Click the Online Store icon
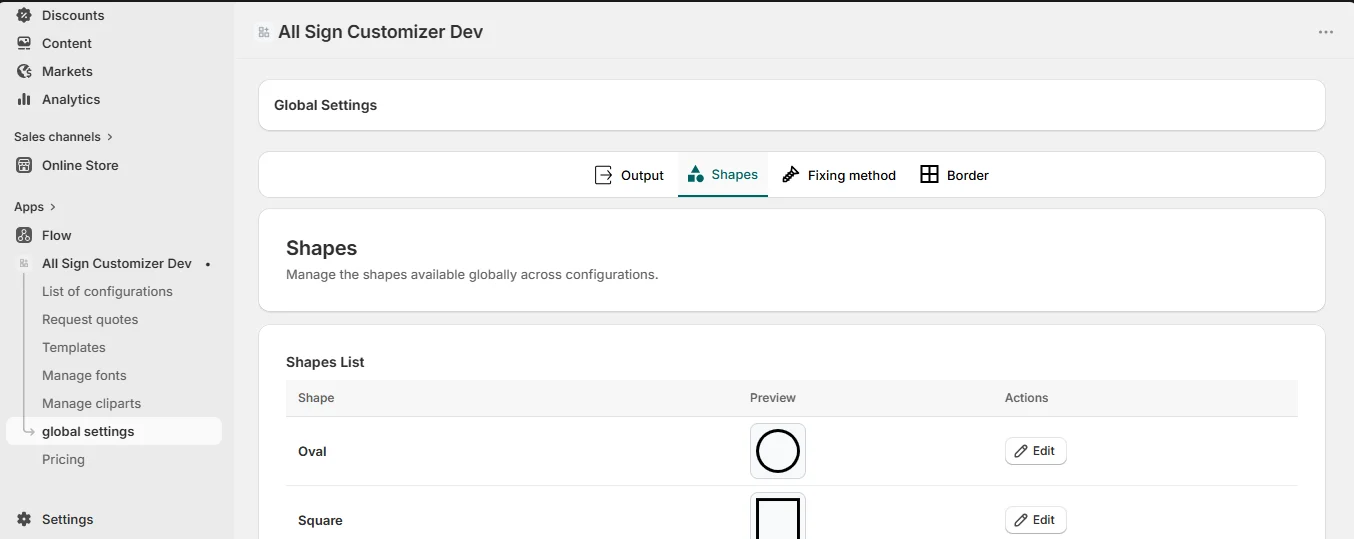 point(24,165)
